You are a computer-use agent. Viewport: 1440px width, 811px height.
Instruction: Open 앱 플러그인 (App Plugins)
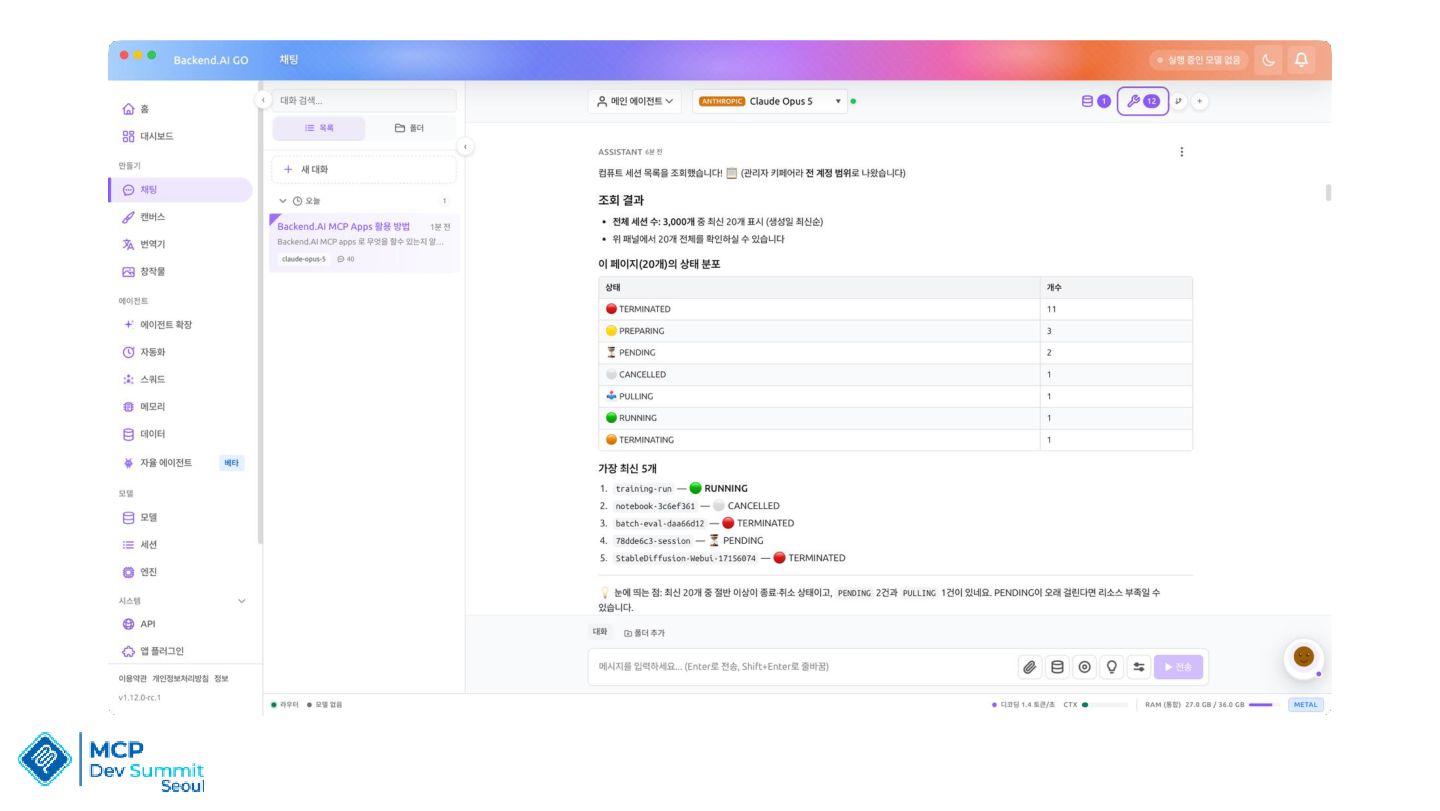coord(153,651)
